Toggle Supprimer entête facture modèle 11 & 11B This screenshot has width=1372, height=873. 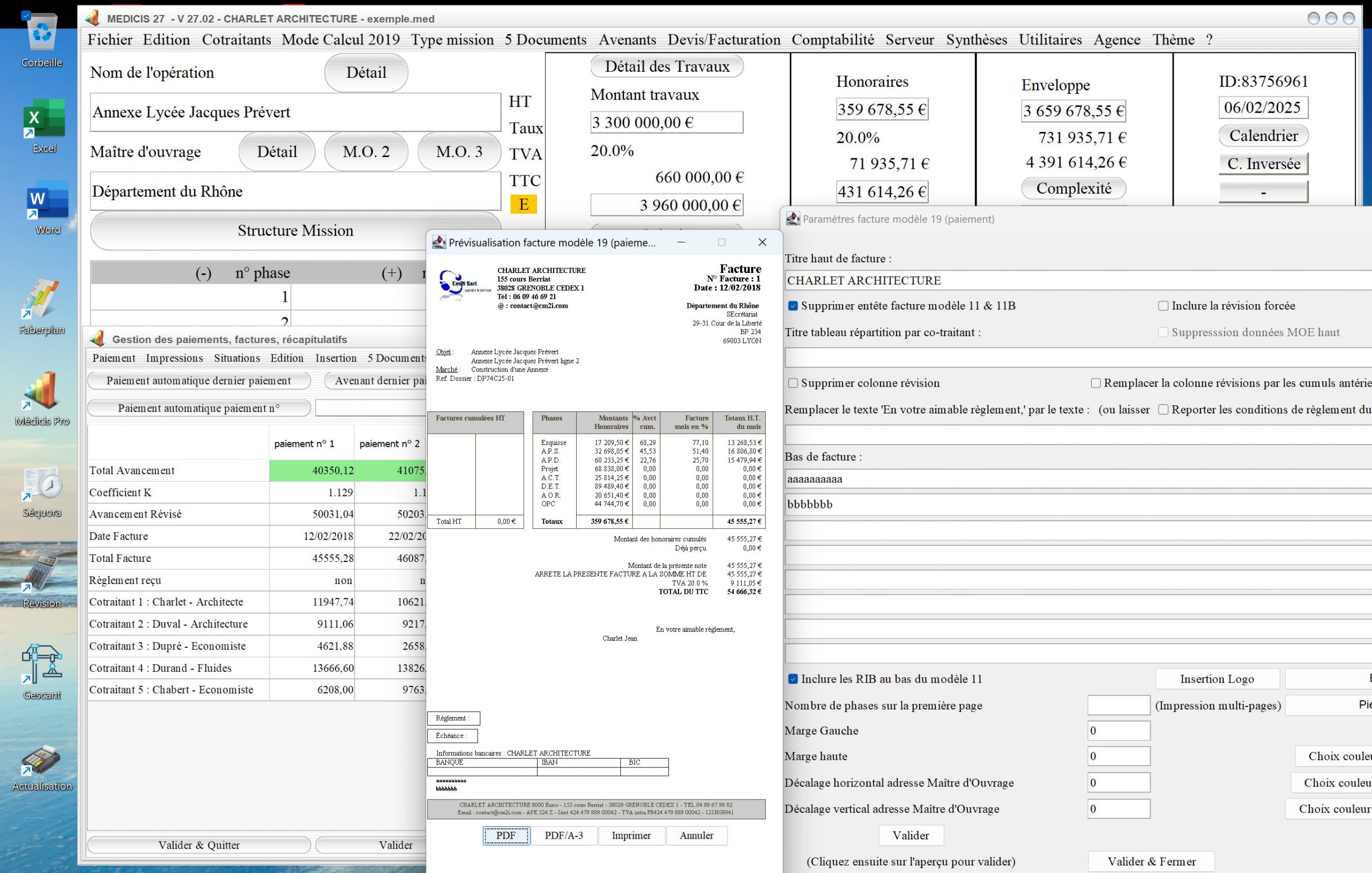[793, 306]
